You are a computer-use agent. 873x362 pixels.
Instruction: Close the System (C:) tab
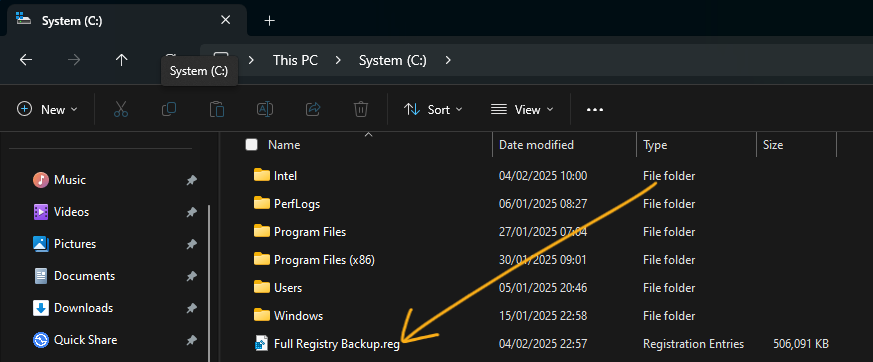coord(225,20)
